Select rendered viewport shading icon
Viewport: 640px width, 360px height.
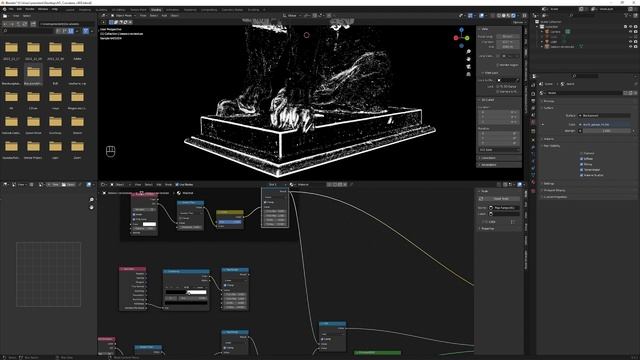(513, 16)
